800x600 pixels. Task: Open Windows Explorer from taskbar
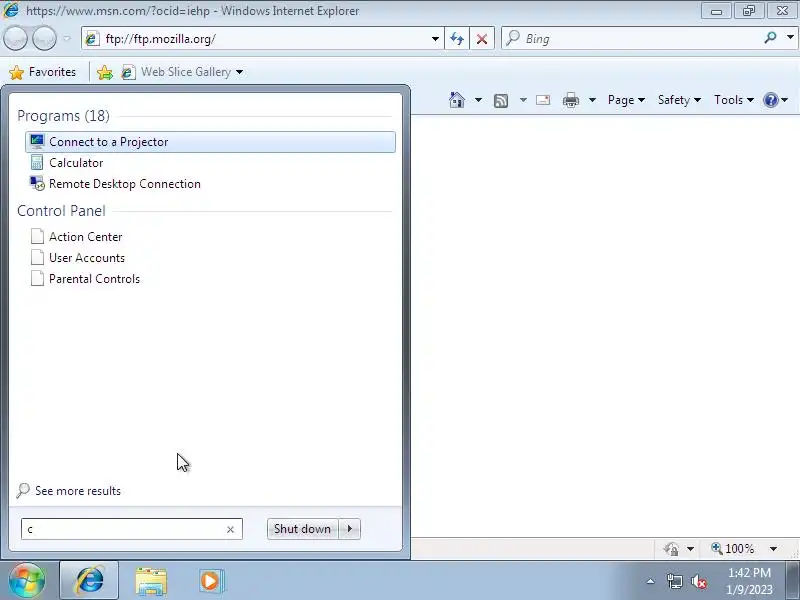pyautogui.click(x=151, y=581)
